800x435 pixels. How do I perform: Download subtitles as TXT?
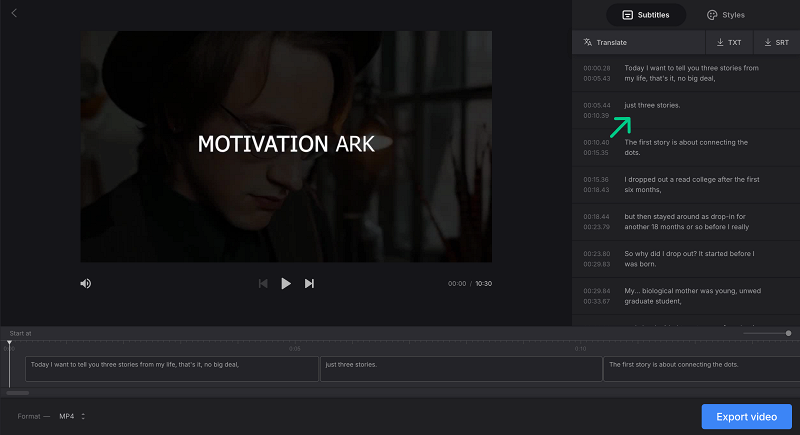pos(729,42)
